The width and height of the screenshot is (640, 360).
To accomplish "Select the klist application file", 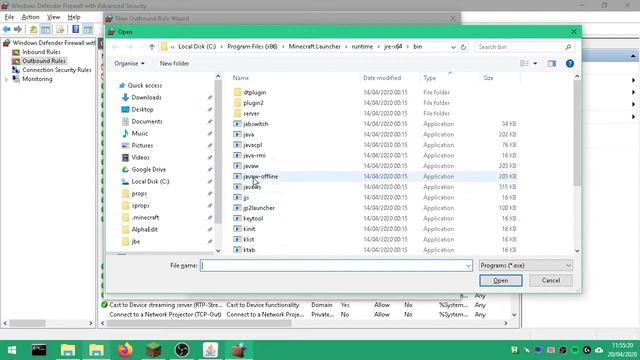I will pyautogui.click(x=249, y=240).
